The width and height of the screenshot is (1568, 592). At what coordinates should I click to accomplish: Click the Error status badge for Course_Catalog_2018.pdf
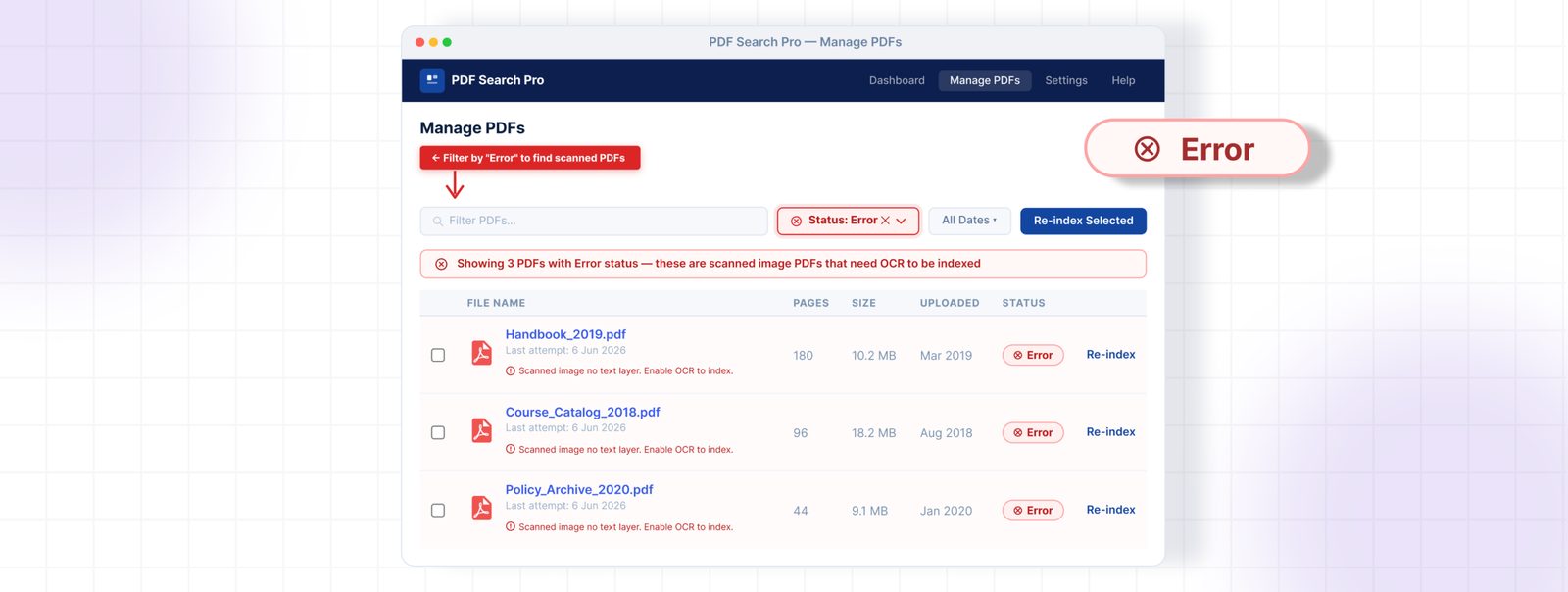click(1033, 432)
